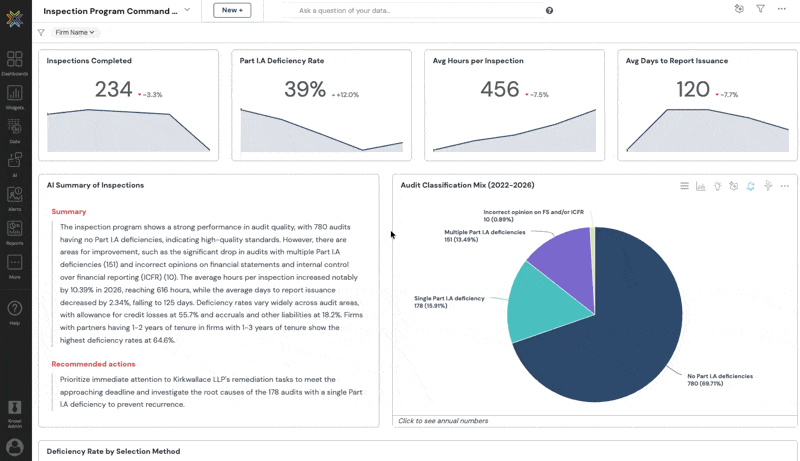Click the icon left of the bell on the pie widget

coord(734,186)
